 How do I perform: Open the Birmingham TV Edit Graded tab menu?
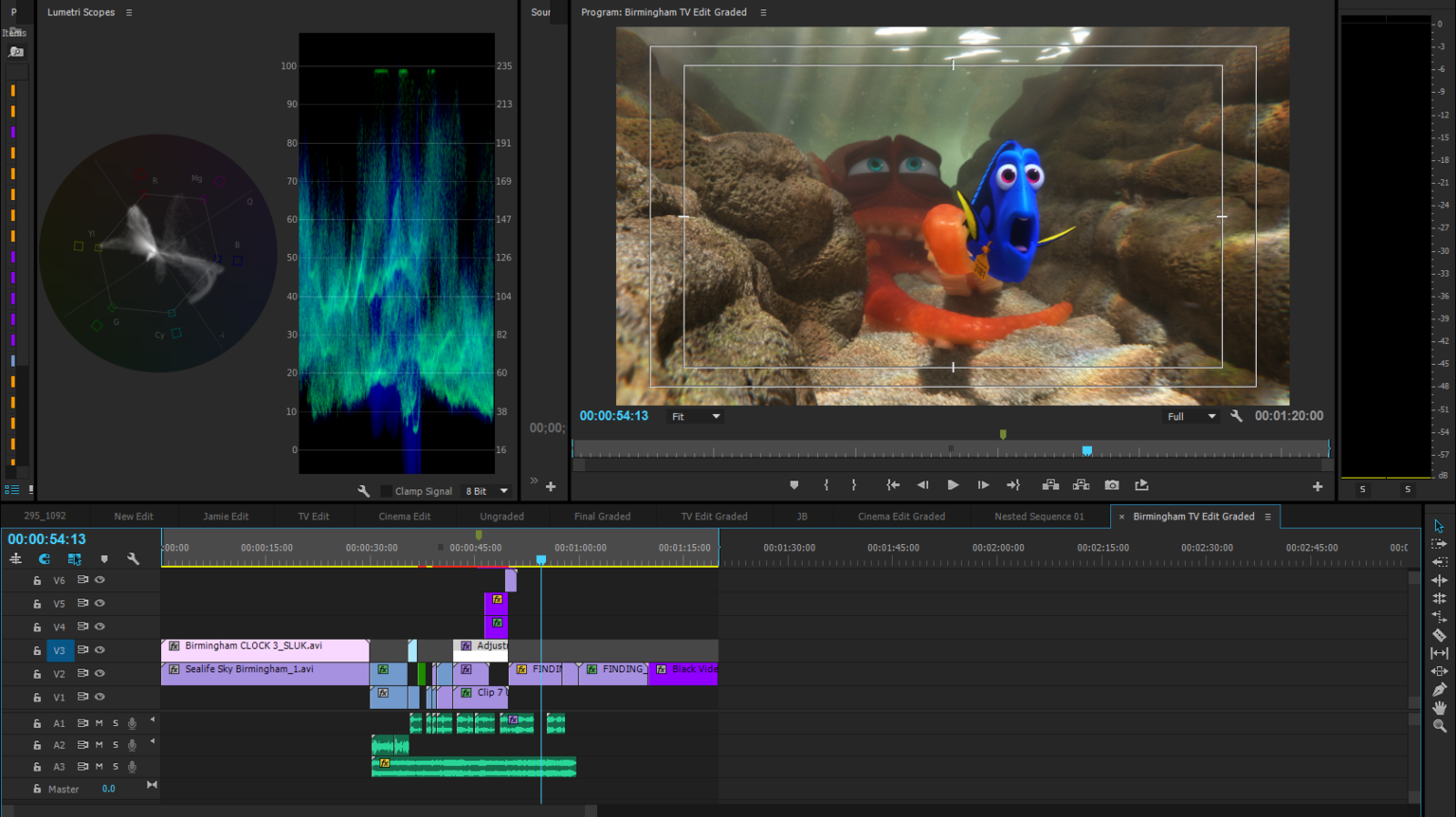click(x=1268, y=517)
